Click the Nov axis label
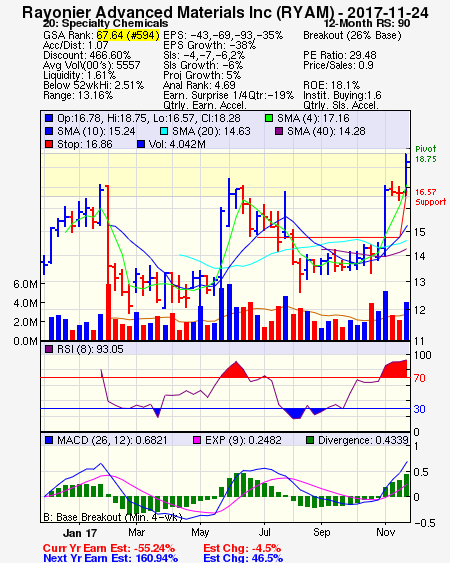Viewport: 450px width, 563px height. pyautogui.click(x=386, y=532)
